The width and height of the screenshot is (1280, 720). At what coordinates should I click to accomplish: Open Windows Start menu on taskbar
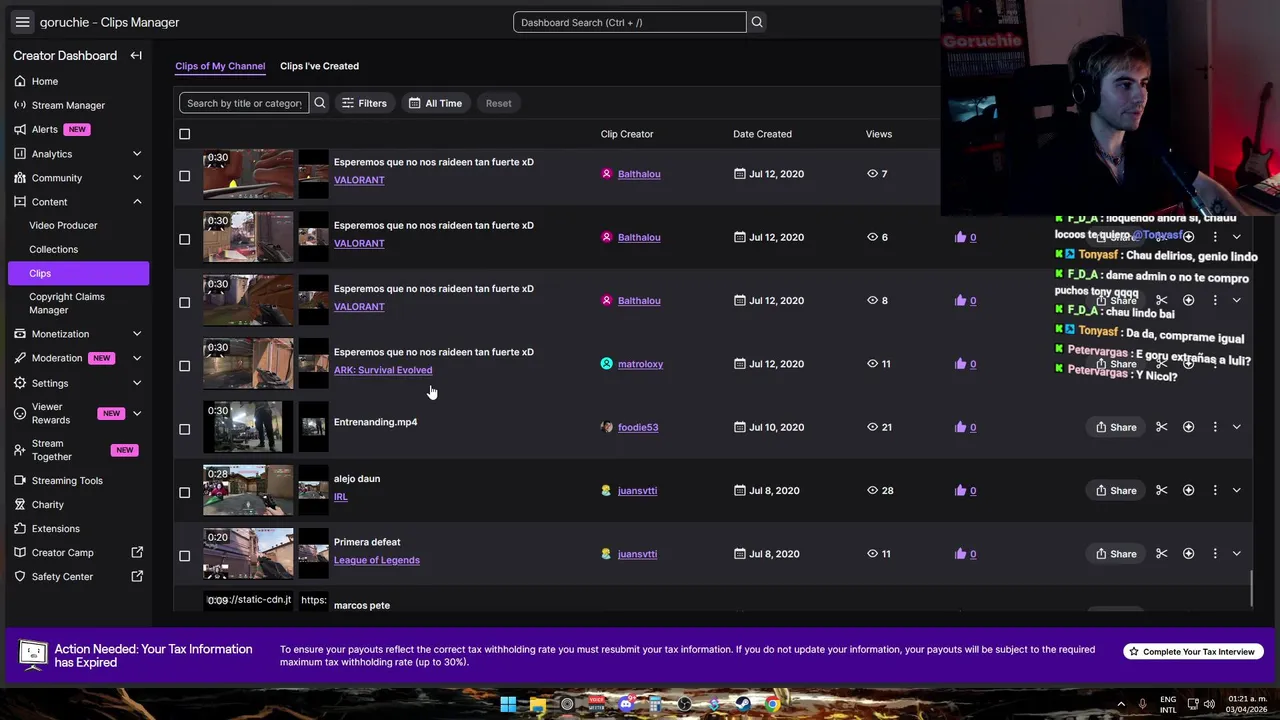coord(508,704)
